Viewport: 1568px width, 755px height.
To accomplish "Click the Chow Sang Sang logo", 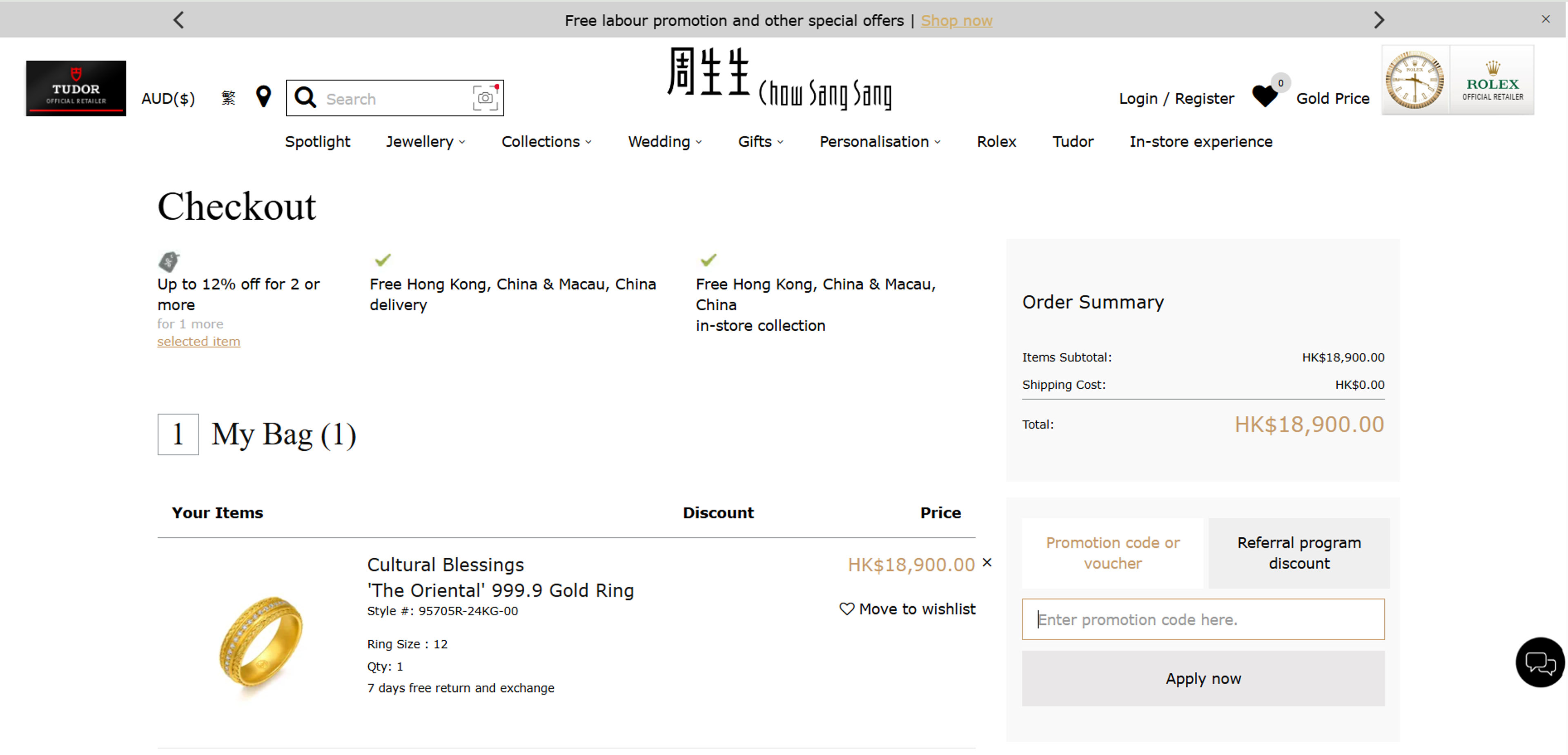I will point(779,79).
